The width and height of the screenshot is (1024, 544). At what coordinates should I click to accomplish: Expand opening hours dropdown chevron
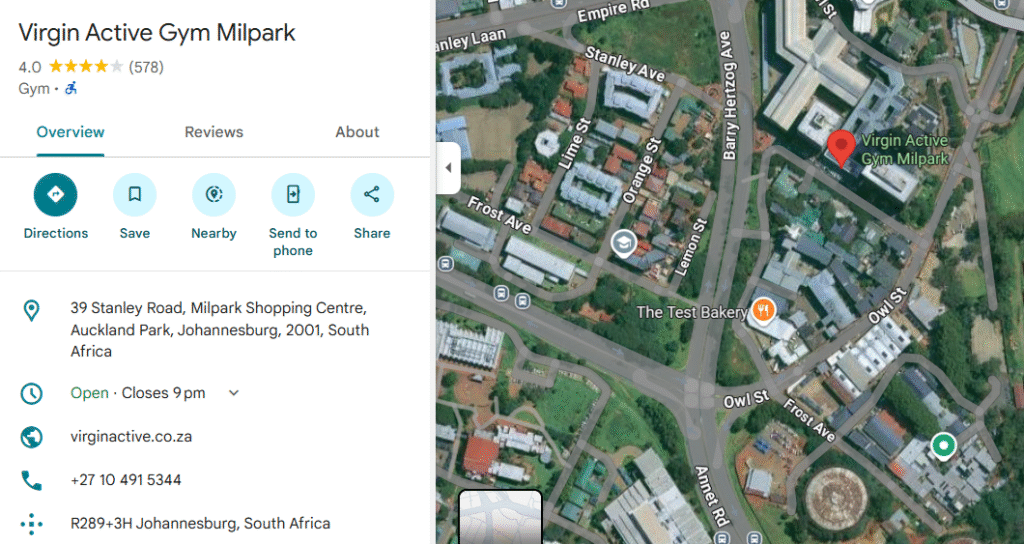(234, 393)
